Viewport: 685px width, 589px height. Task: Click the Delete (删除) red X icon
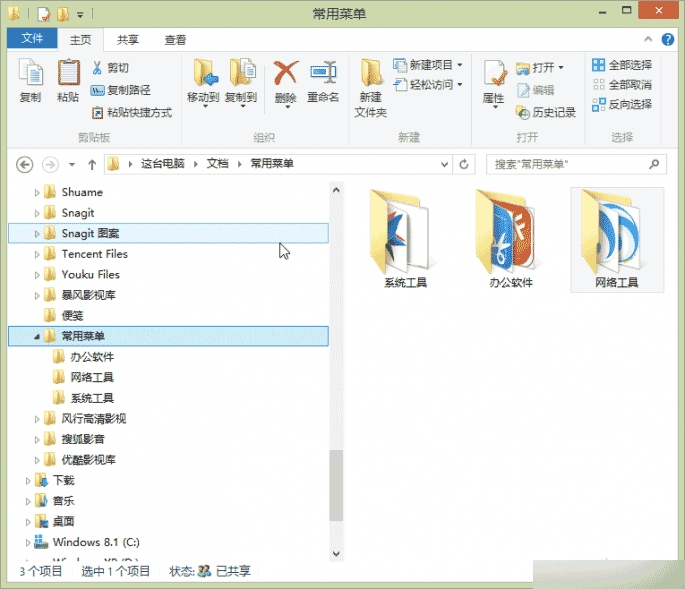tap(286, 73)
